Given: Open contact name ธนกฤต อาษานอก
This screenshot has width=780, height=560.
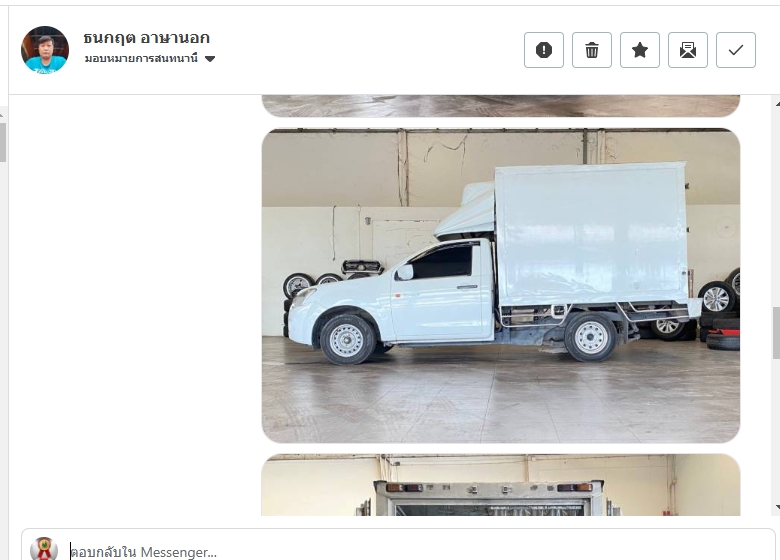Looking at the screenshot, I should point(146,38).
